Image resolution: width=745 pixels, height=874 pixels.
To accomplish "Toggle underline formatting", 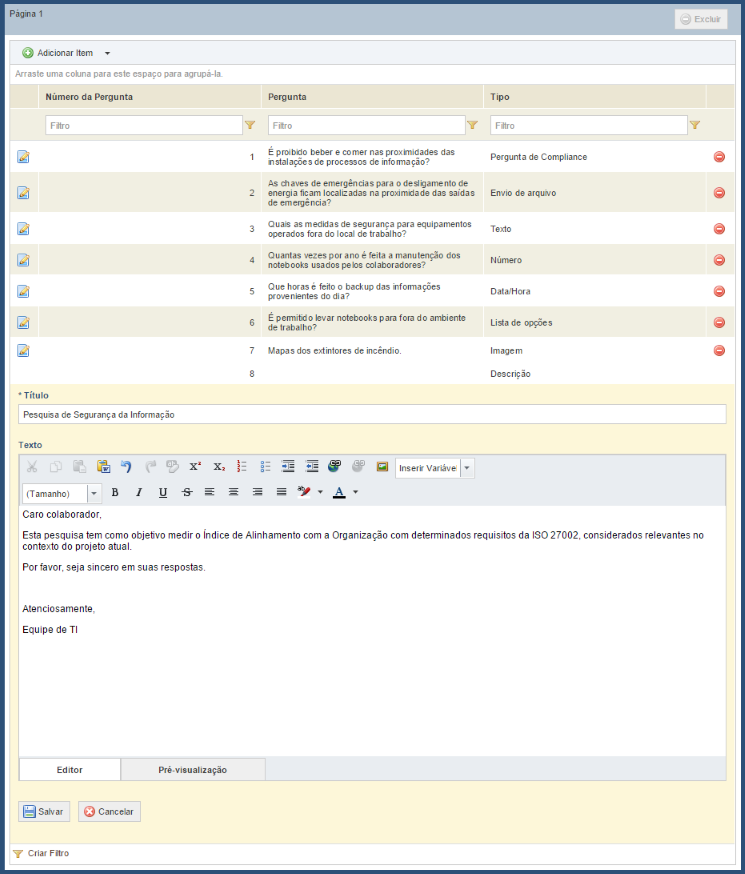I will [163, 492].
